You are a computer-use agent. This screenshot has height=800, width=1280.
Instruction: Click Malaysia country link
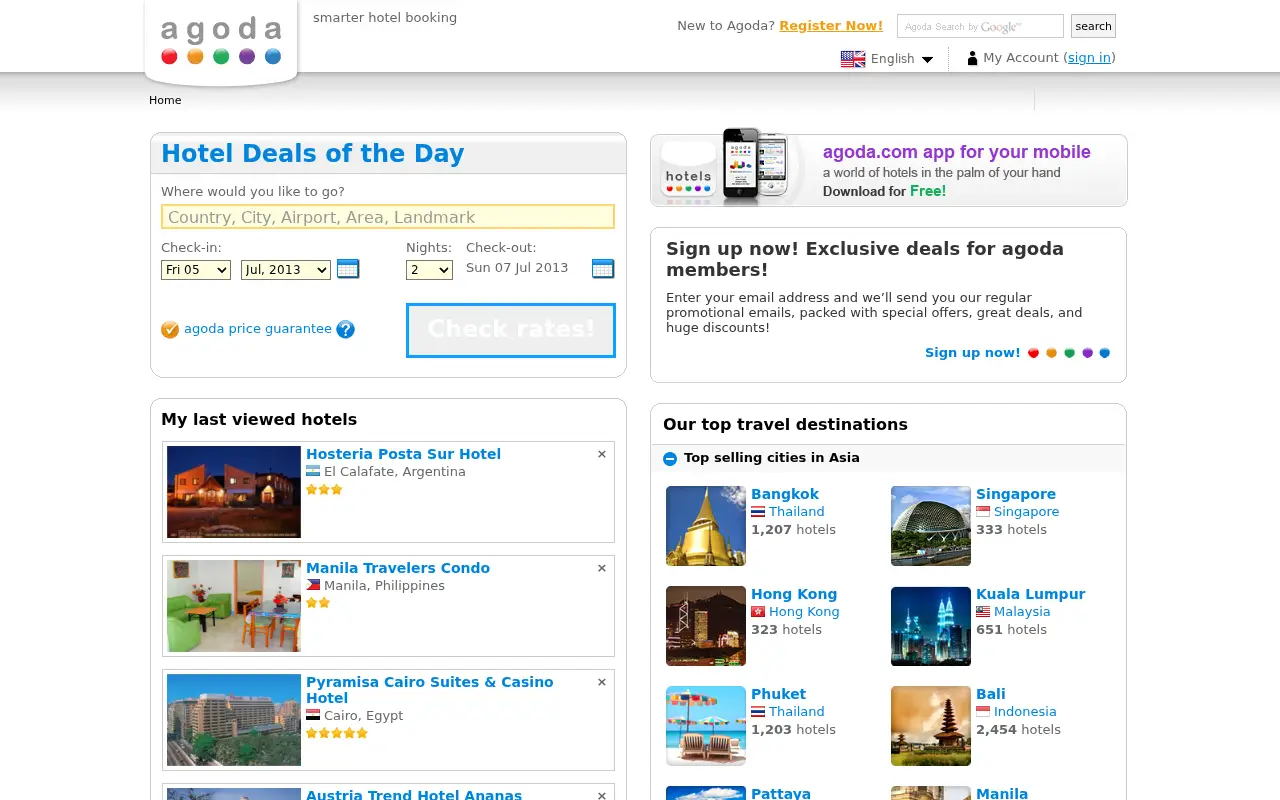1022,612
